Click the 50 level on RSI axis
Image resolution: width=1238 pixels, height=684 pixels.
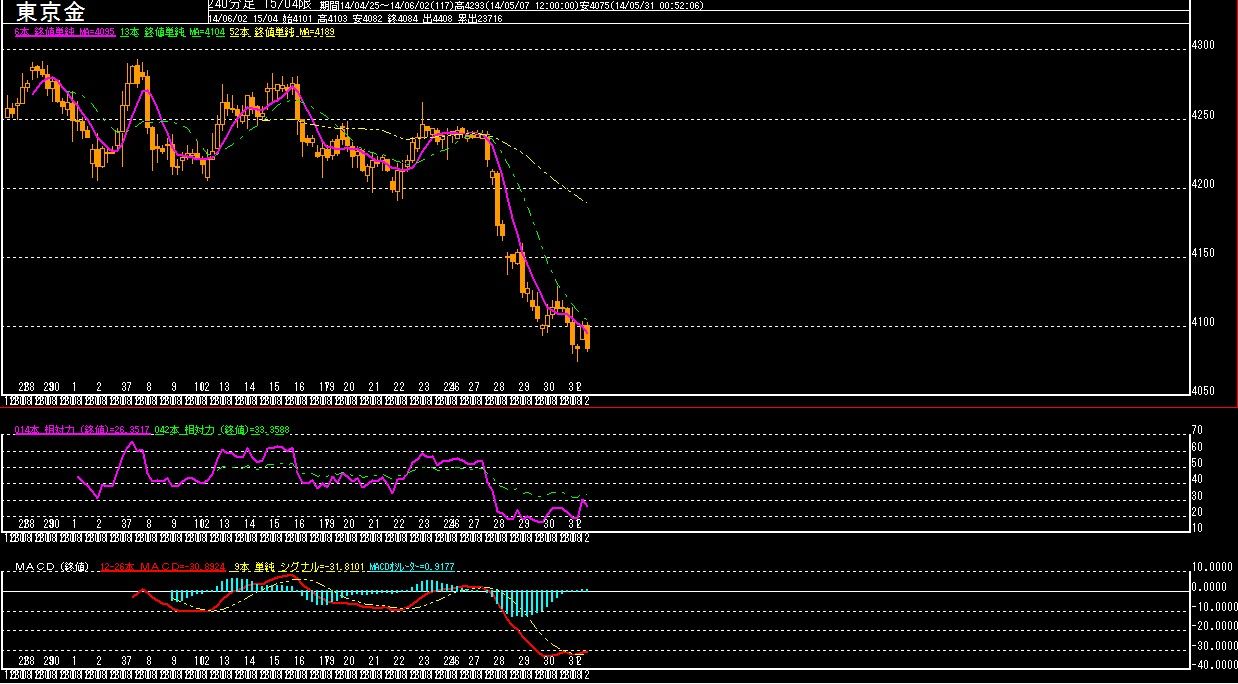(1196, 463)
